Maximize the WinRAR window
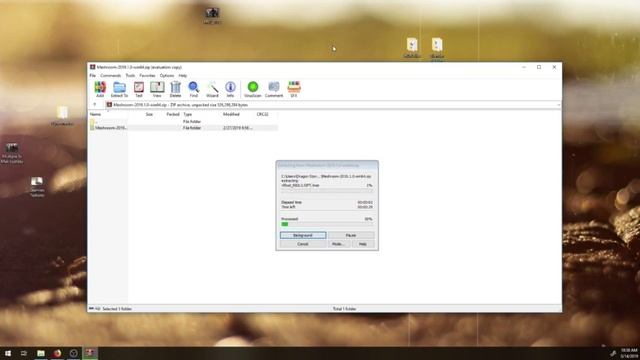The image size is (640, 360). [x=539, y=67]
